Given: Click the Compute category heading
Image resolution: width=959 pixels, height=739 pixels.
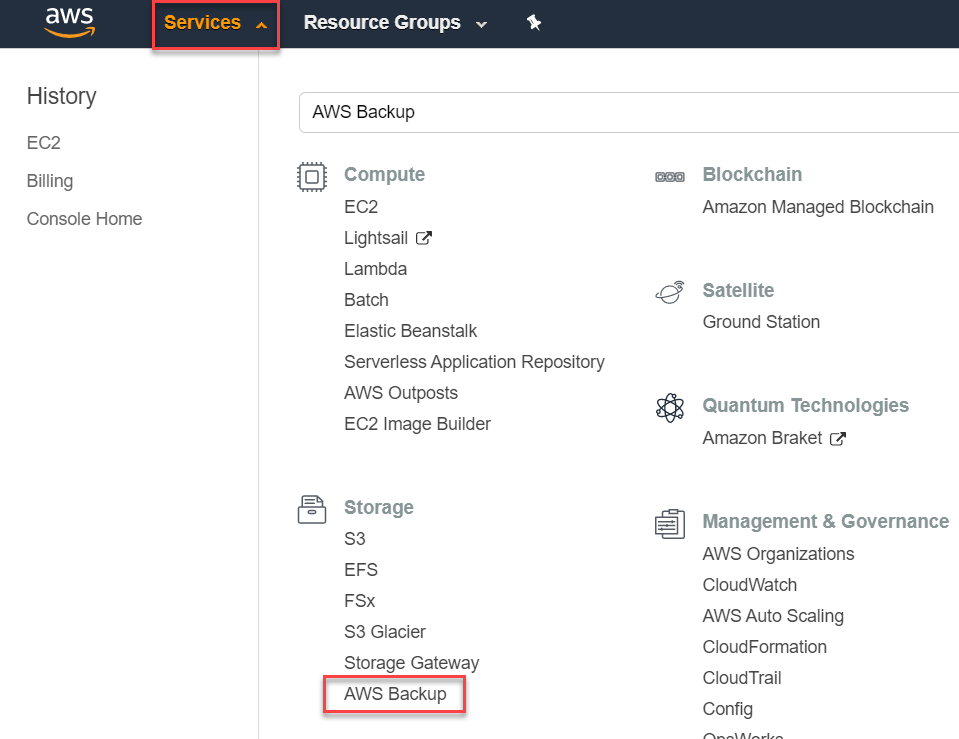Looking at the screenshot, I should click(x=384, y=174).
